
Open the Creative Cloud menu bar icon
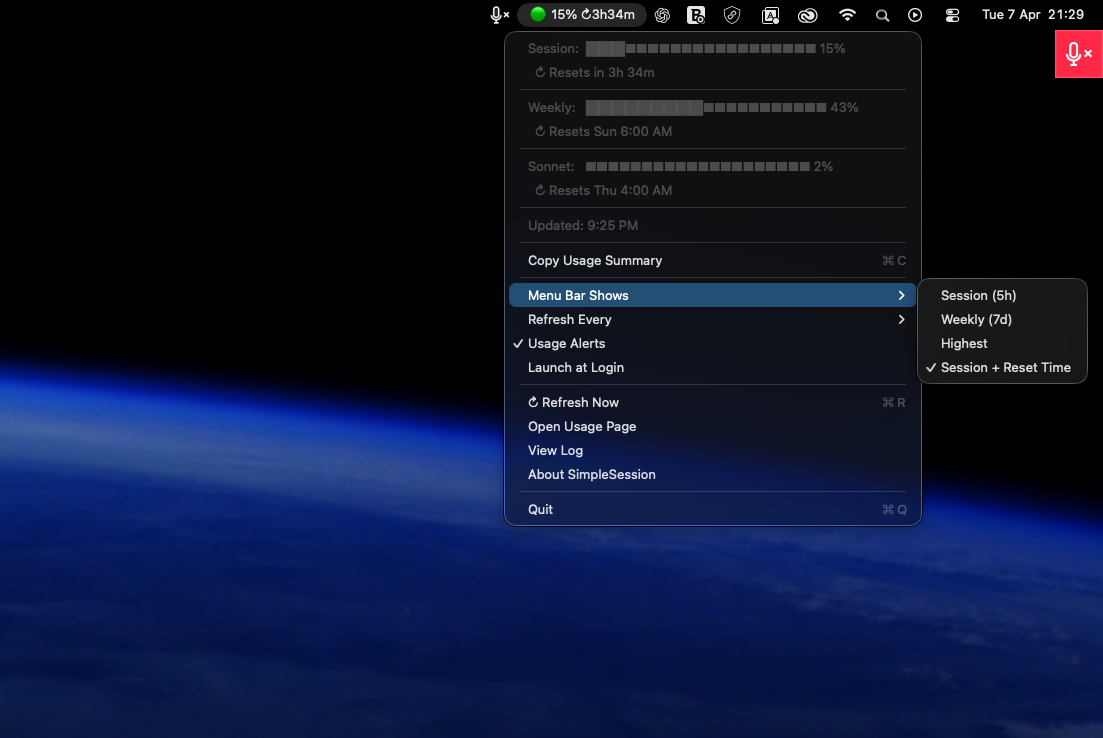tap(808, 15)
